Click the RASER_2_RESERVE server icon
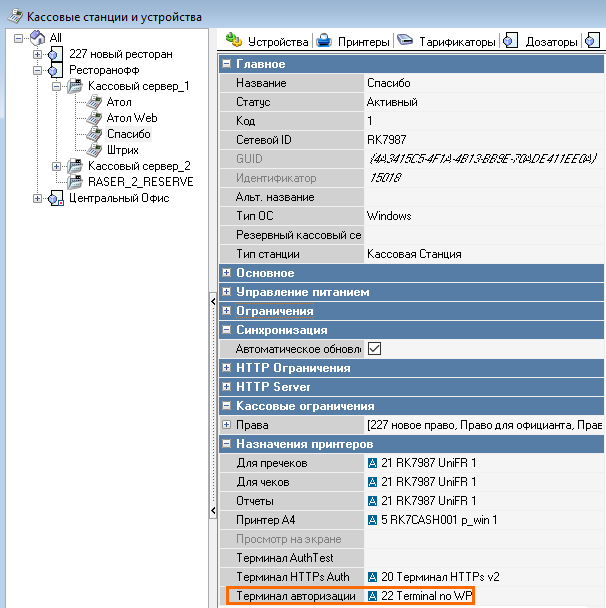606x608 pixels. point(75,182)
